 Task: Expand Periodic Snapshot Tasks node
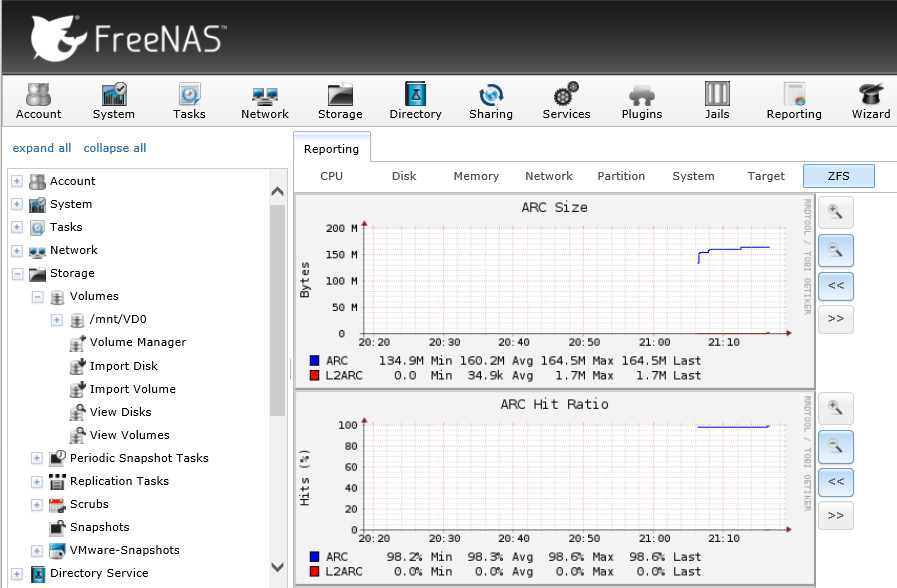[37, 458]
